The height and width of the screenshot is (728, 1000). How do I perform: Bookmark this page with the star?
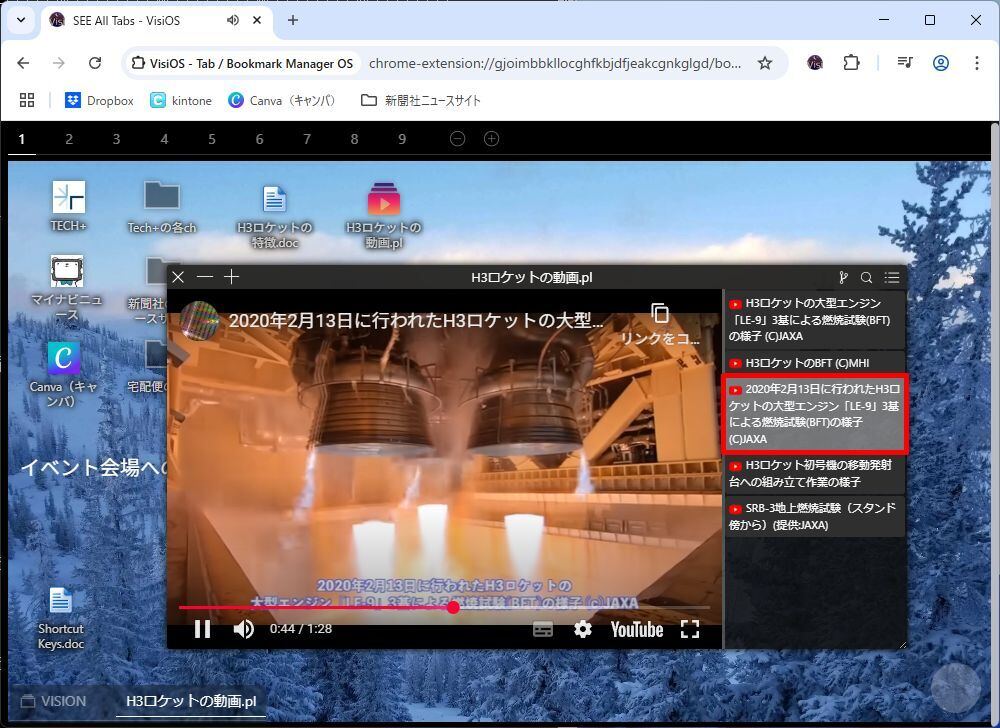765,63
